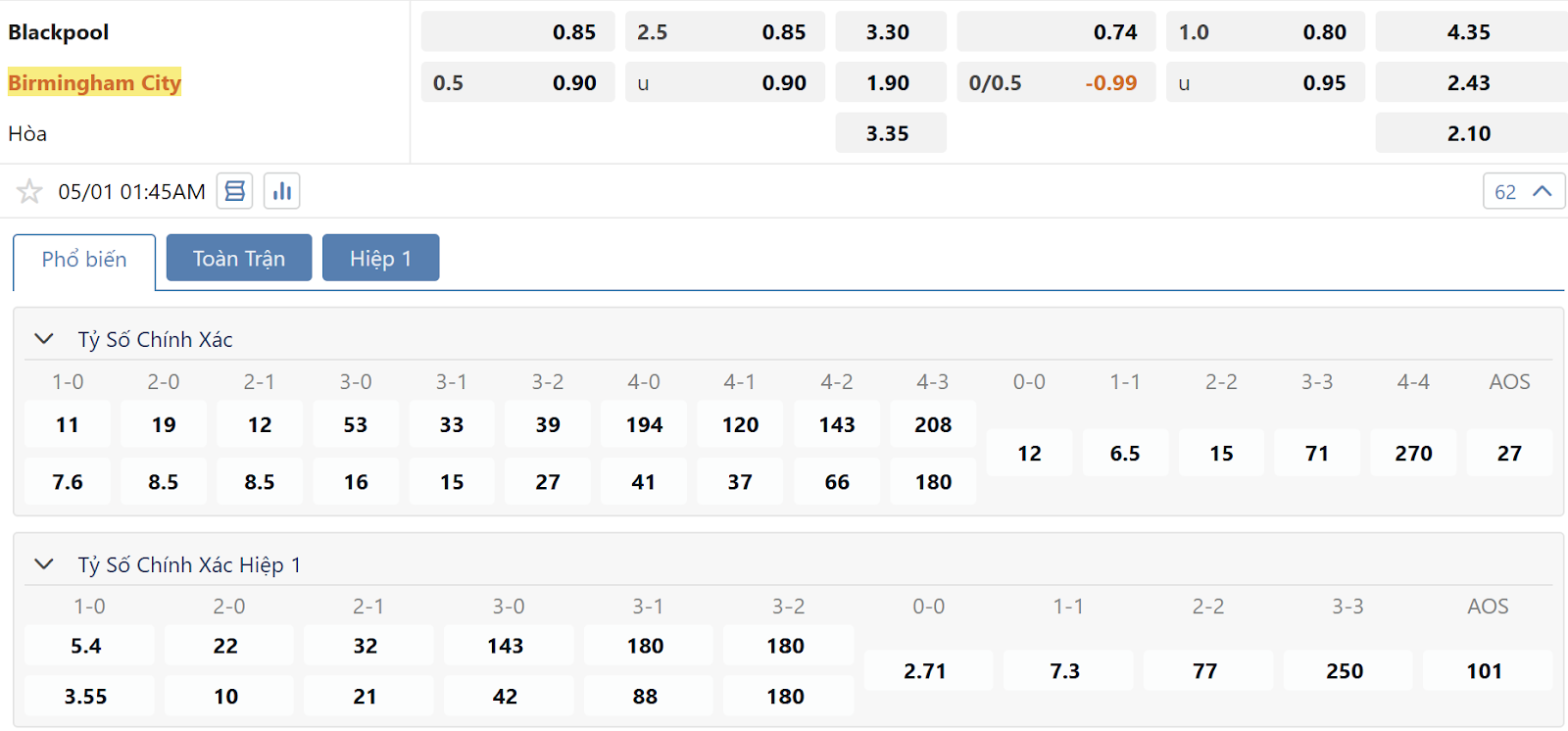Select full-time AOS odds 27

[x=1509, y=453]
